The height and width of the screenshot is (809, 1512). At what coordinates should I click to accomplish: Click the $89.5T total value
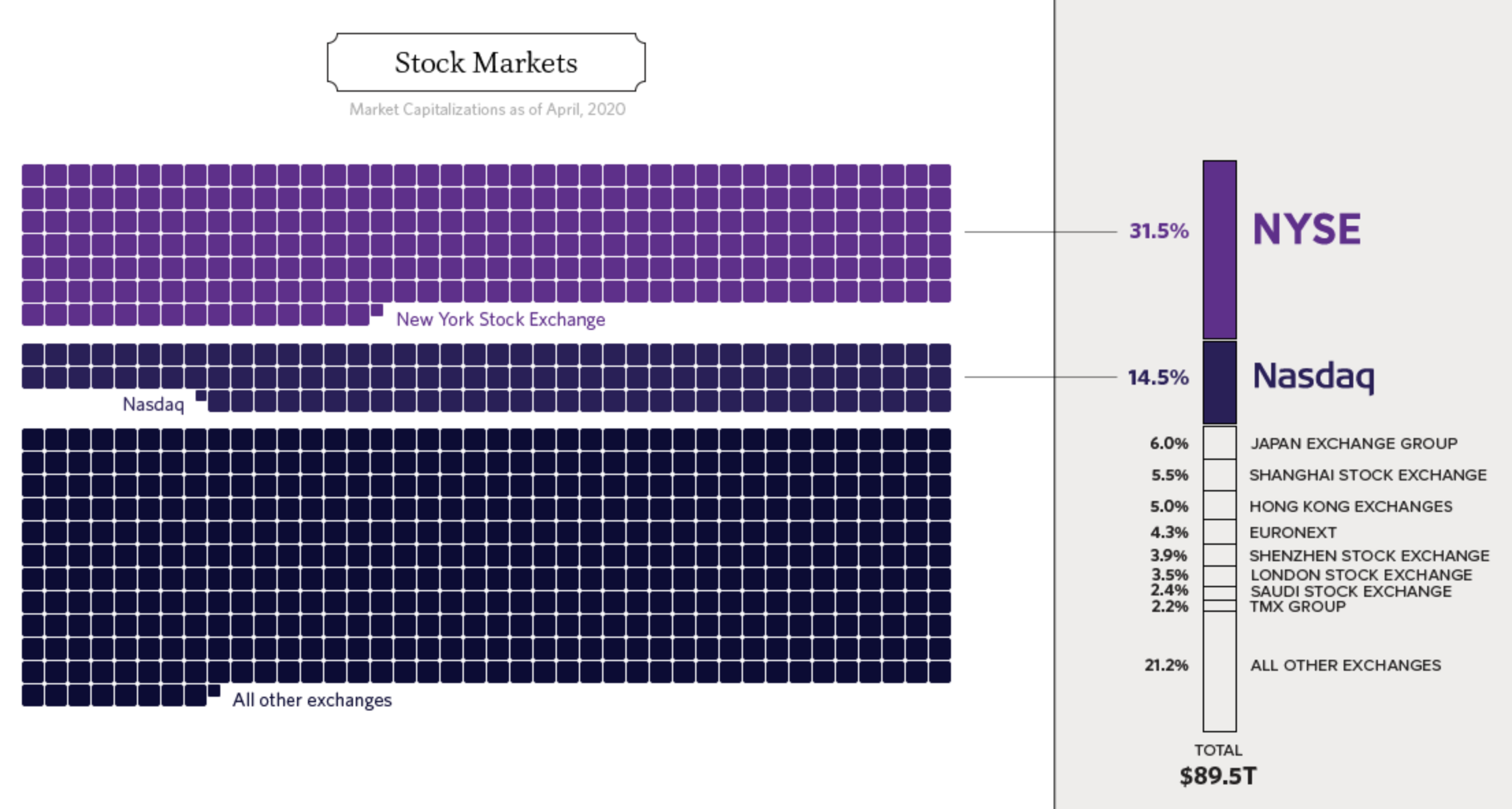1218,776
